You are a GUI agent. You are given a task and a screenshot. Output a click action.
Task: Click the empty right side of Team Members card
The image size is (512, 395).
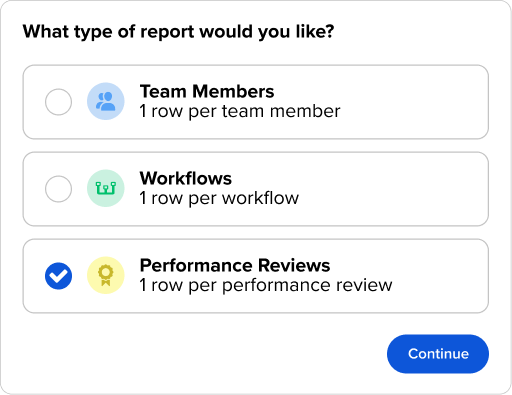413,102
